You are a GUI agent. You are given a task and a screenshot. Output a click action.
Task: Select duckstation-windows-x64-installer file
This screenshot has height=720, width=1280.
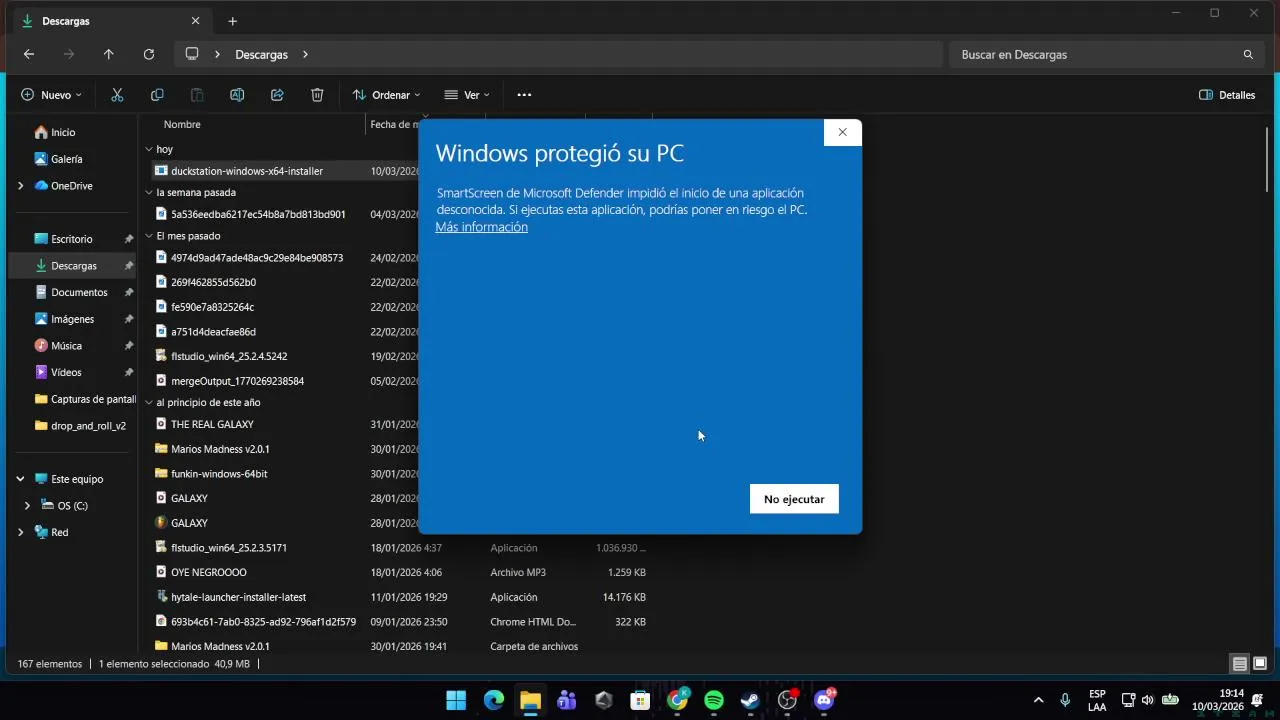246,171
